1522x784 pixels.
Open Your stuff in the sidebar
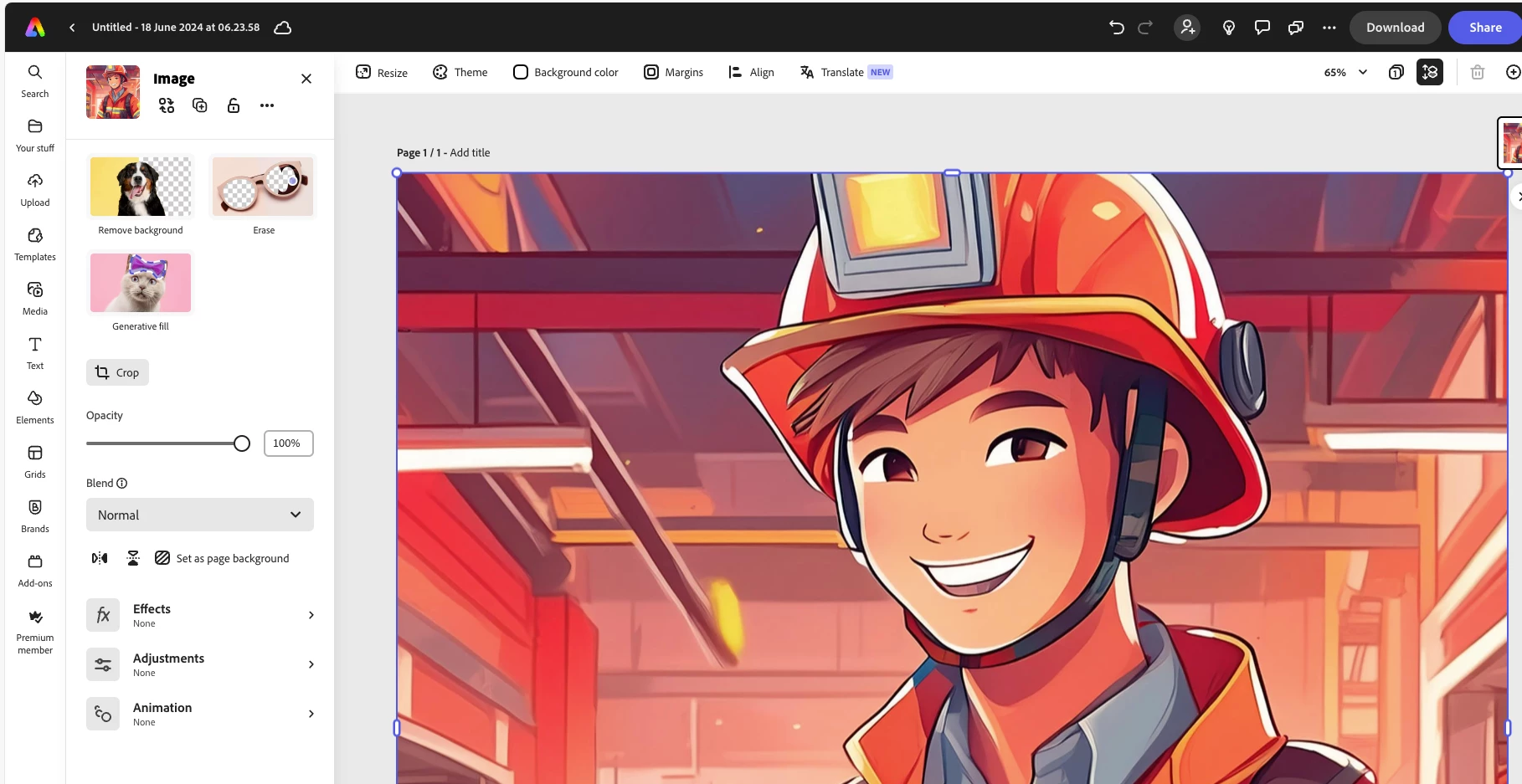(35, 136)
